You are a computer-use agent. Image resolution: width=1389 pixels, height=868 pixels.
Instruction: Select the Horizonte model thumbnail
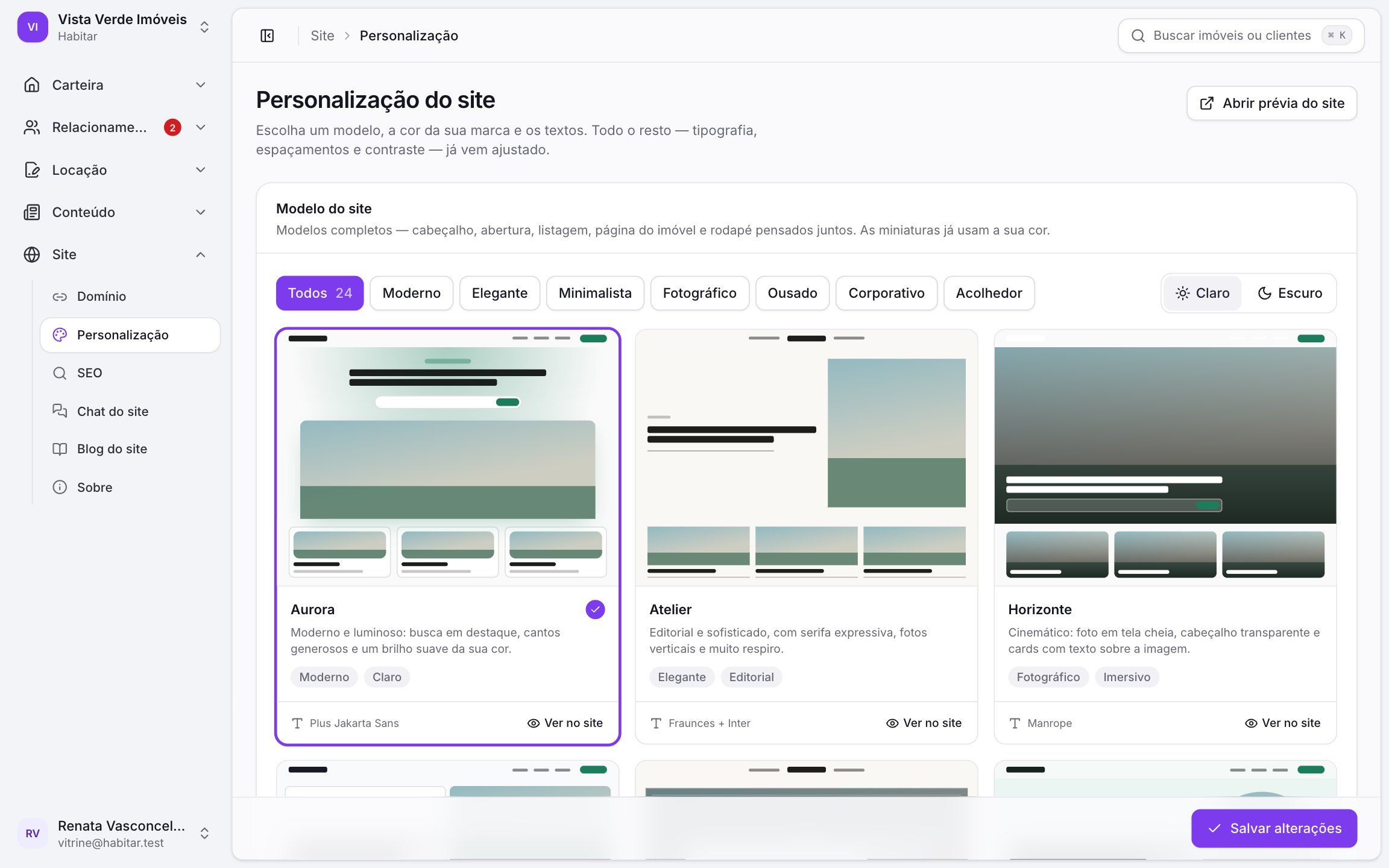pyautogui.click(x=1165, y=458)
